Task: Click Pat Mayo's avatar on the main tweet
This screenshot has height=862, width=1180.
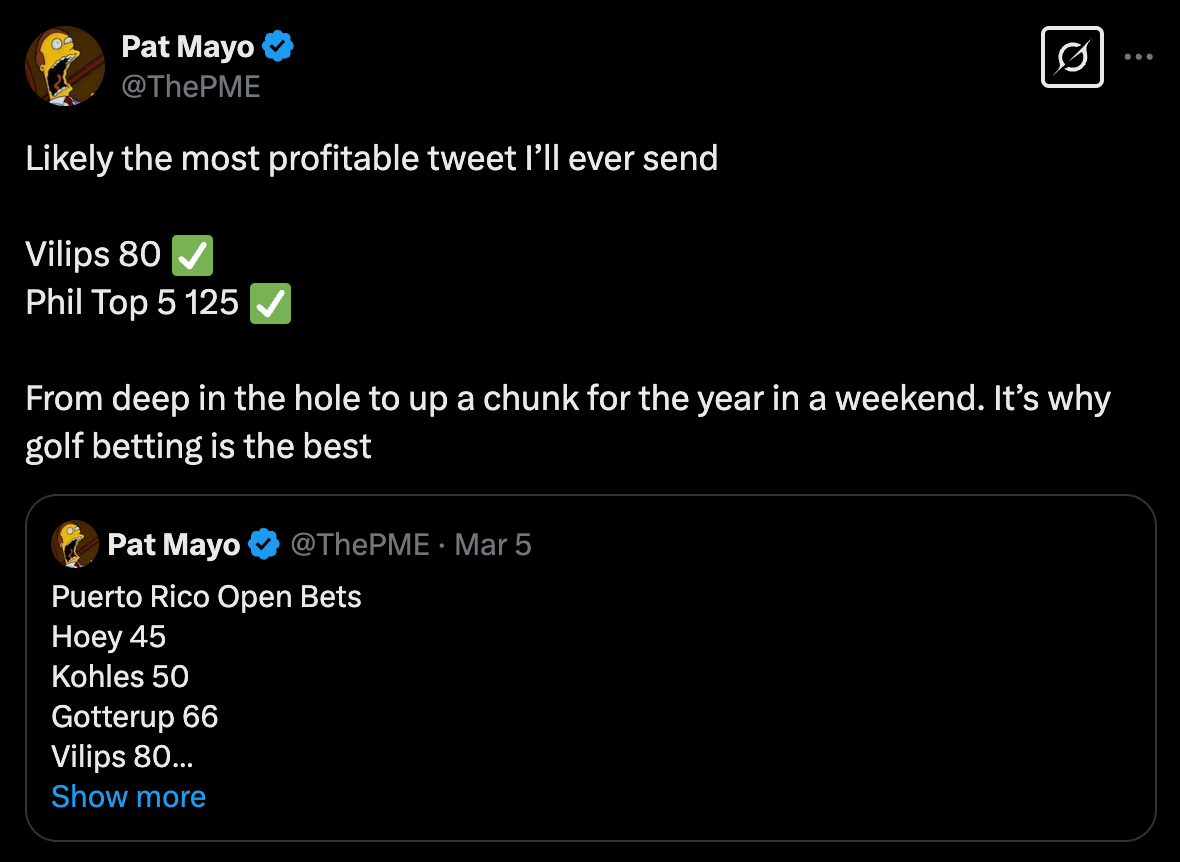Action: (x=65, y=65)
